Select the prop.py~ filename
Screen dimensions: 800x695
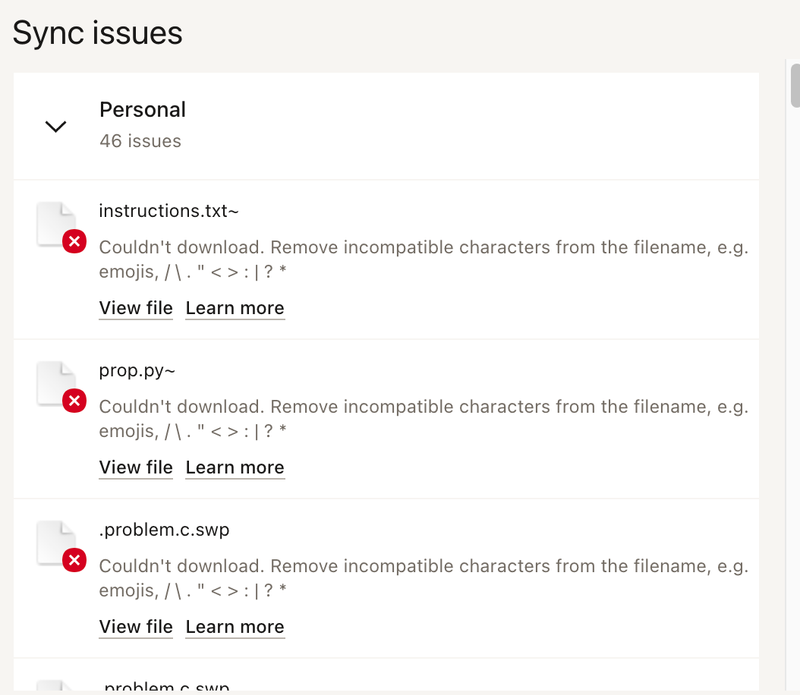coord(138,371)
